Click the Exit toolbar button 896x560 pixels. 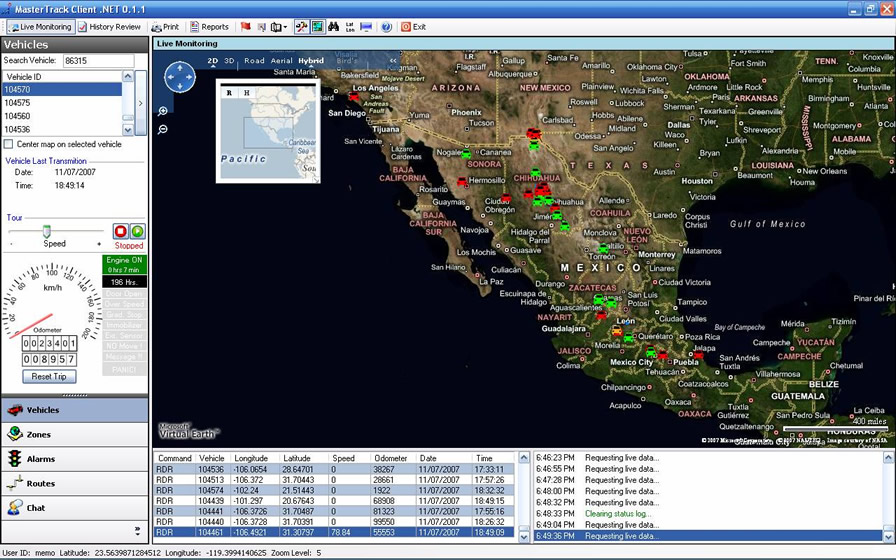(413, 27)
